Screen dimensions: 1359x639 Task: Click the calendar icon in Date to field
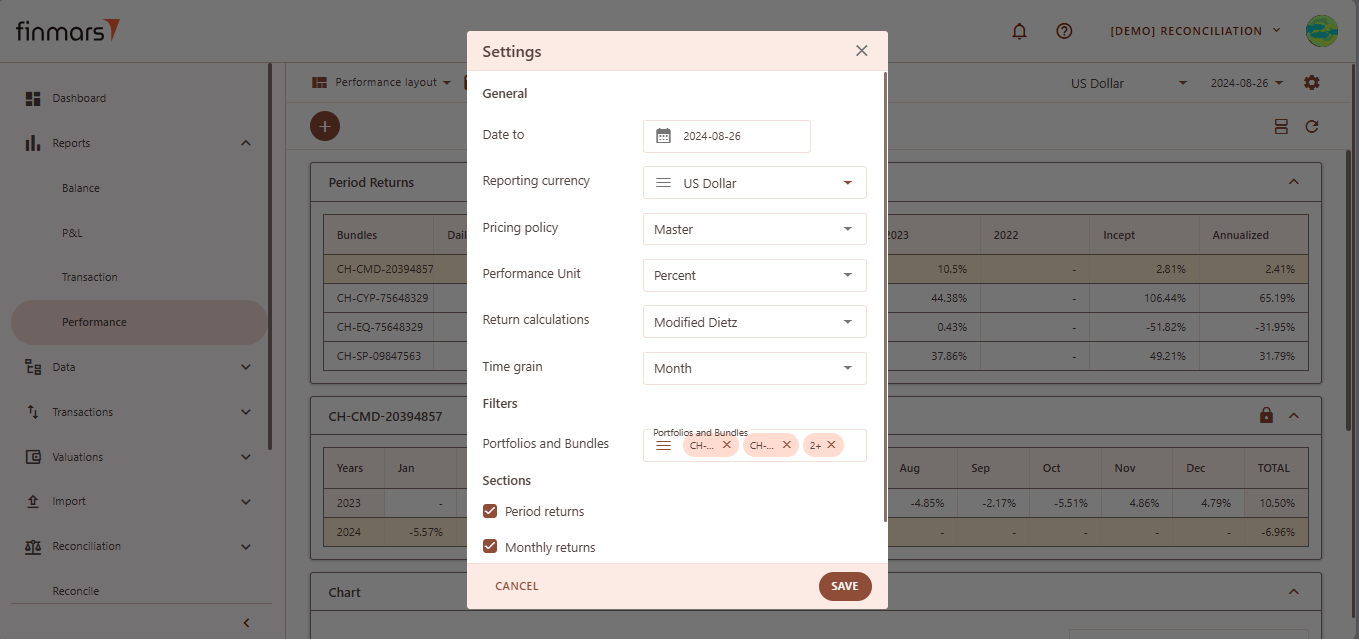point(663,136)
